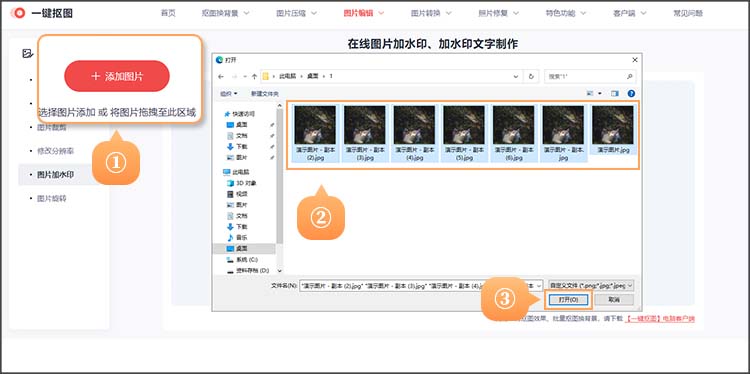Select 修改分辨率 in the left menu
The width and height of the screenshot is (750, 374).
pyautogui.click(x=55, y=151)
